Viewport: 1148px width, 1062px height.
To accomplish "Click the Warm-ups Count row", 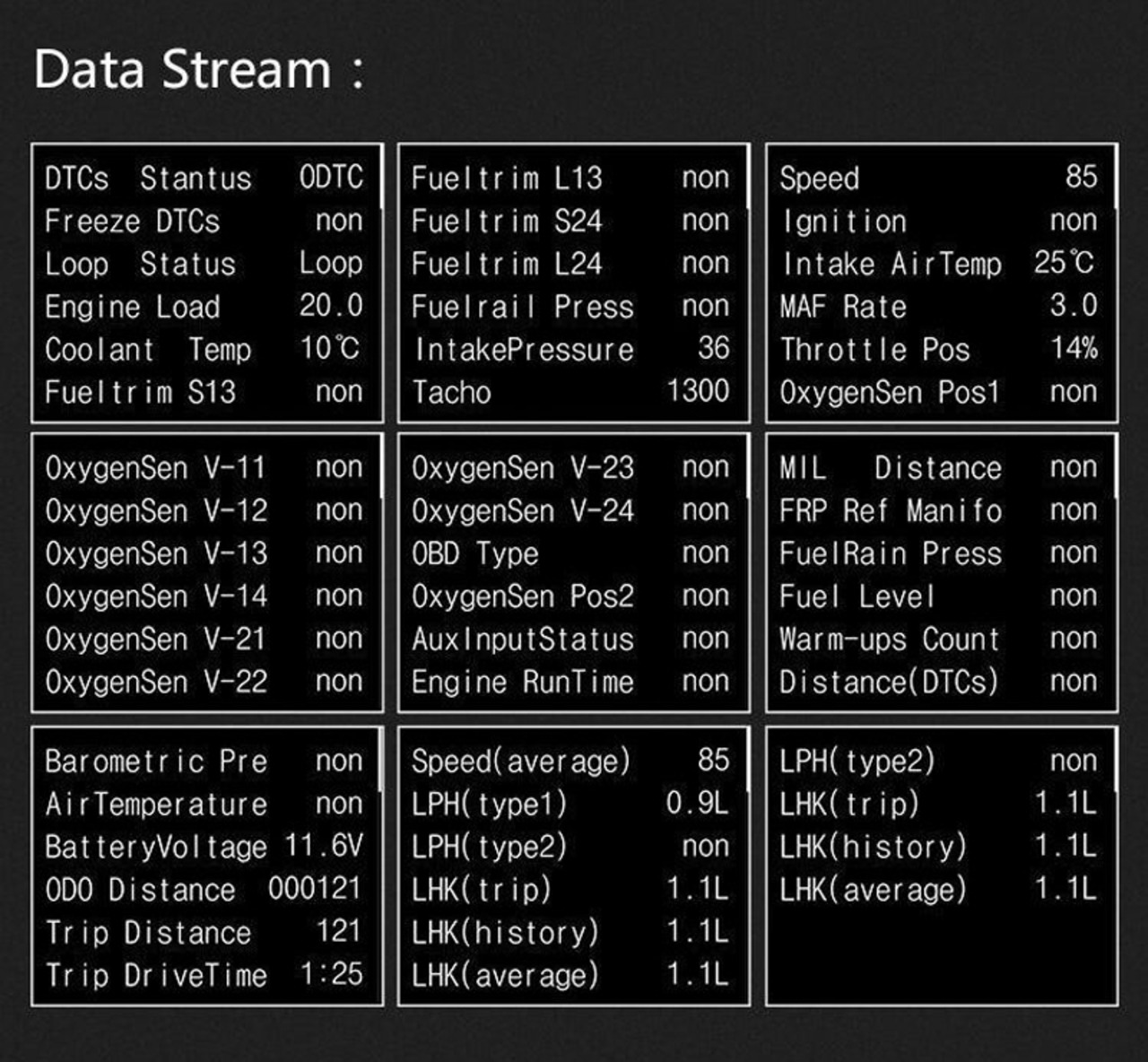I will [x=939, y=640].
